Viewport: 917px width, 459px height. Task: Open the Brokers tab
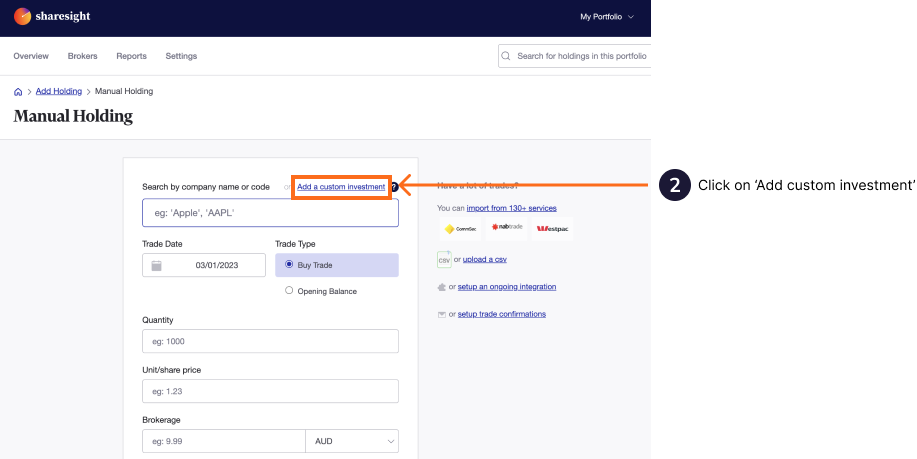(82, 56)
